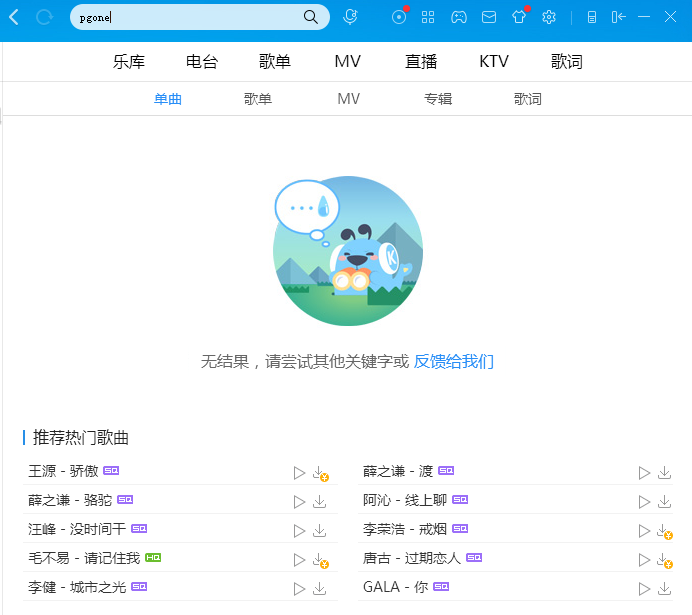Screen dimensions: 692x615
Task: Open the 乐库 main tab
Action: click(x=128, y=61)
